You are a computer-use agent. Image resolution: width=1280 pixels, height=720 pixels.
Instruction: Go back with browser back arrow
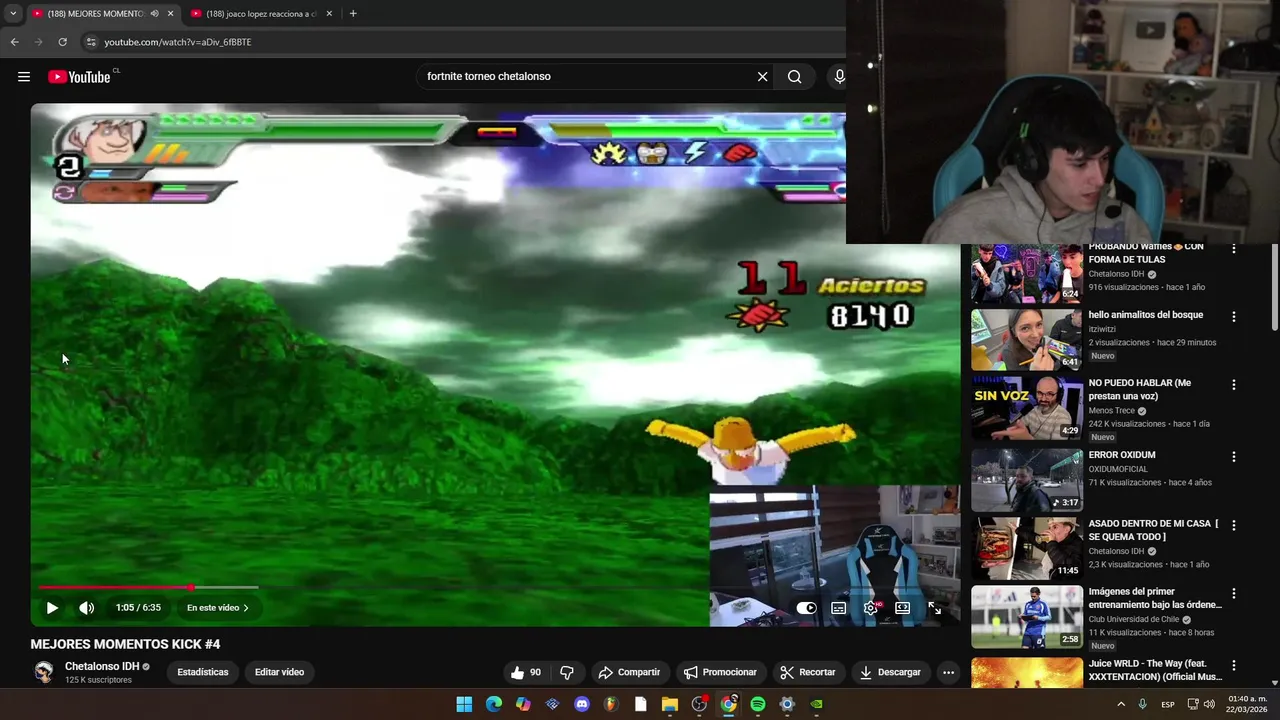pyautogui.click(x=14, y=42)
